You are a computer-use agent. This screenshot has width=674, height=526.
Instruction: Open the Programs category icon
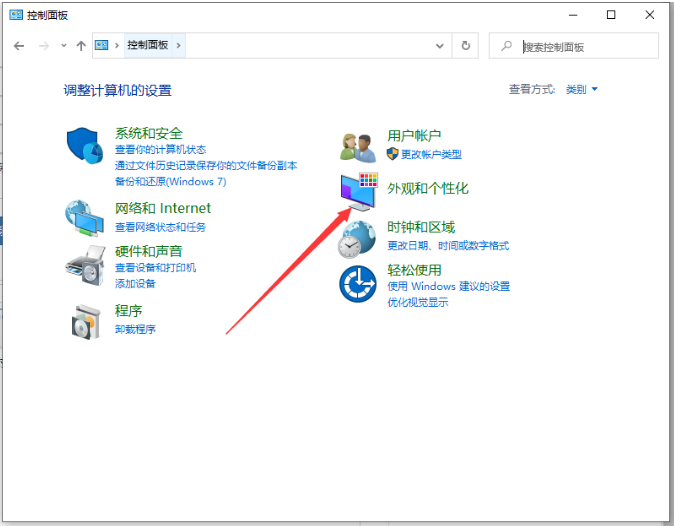pos(85,320)
